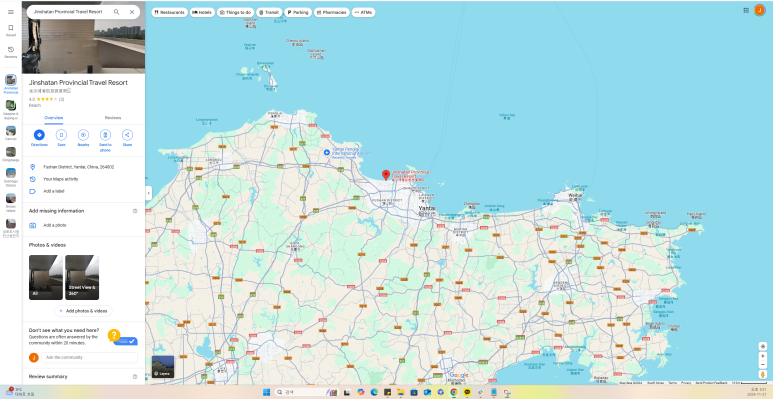The height and width of the screenshot is (399, 773).
Task: Toggle the map scale unit bar
Action: coord(749,383)
